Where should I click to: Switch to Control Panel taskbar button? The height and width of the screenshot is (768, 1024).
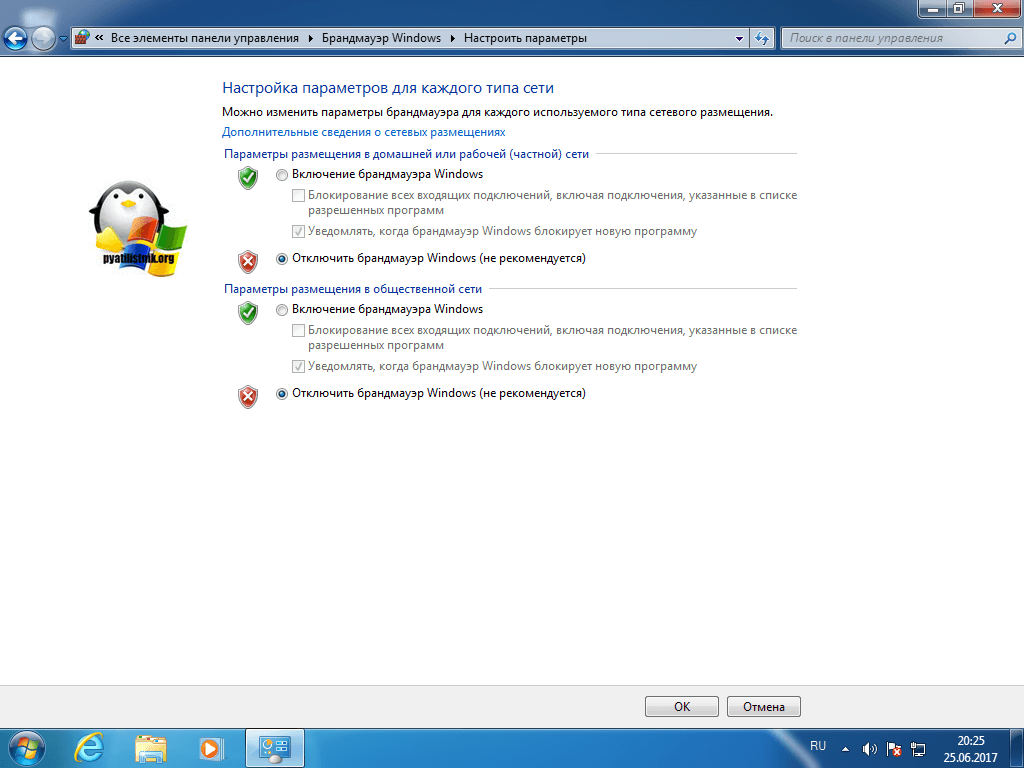(275, 748)
